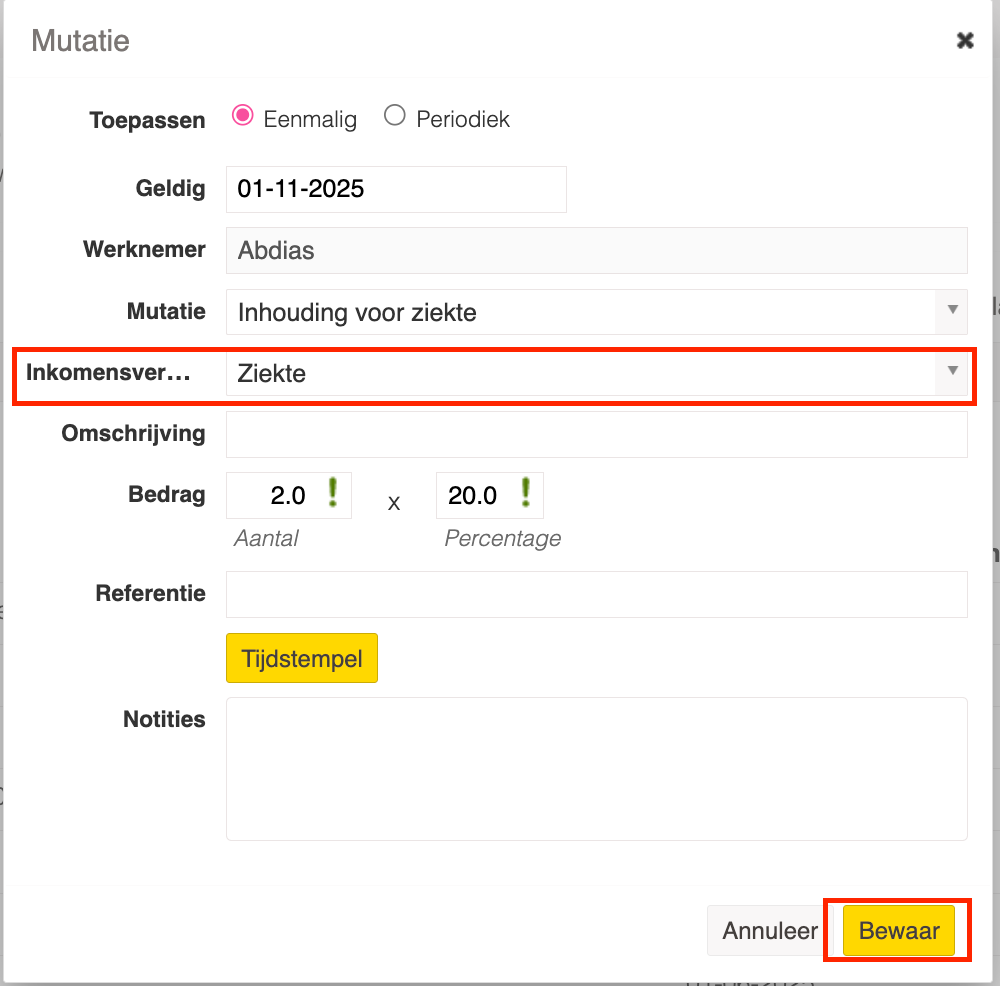This screenshot has height=986, width=1000.
Task: Open the Mutatie dropdown showing Inhouding voor ziekte
Action: 580,313
